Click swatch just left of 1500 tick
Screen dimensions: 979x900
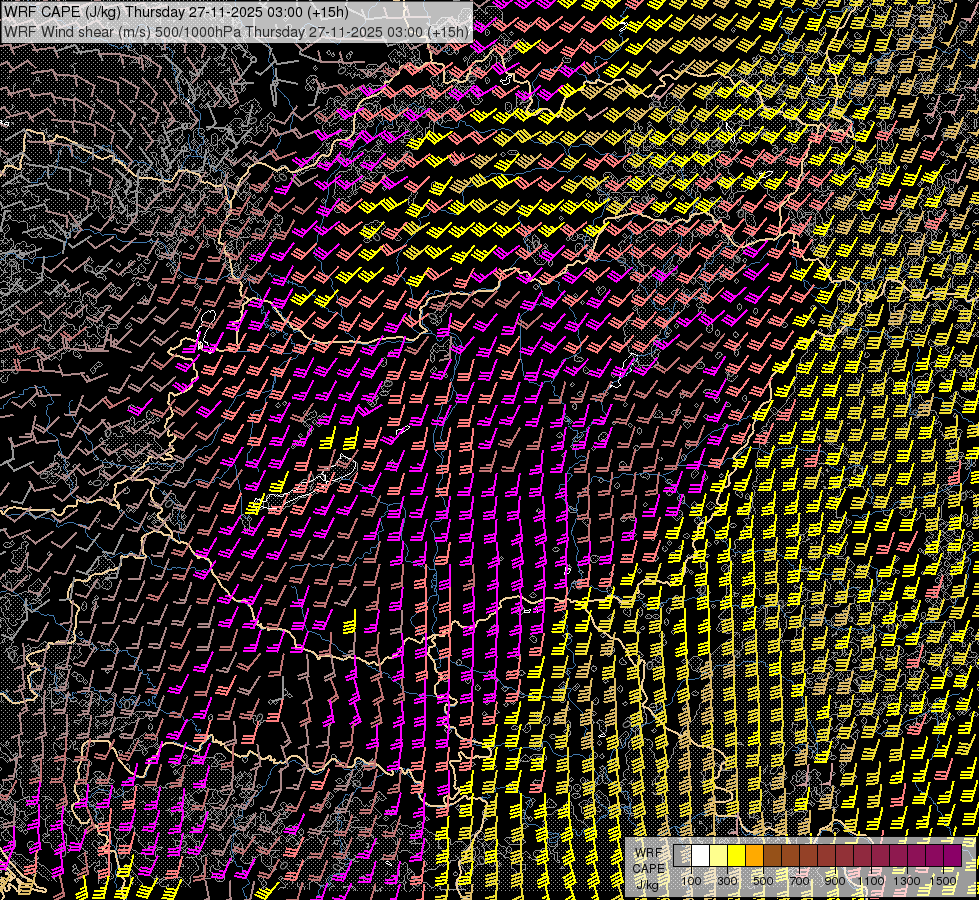point(934,856)
